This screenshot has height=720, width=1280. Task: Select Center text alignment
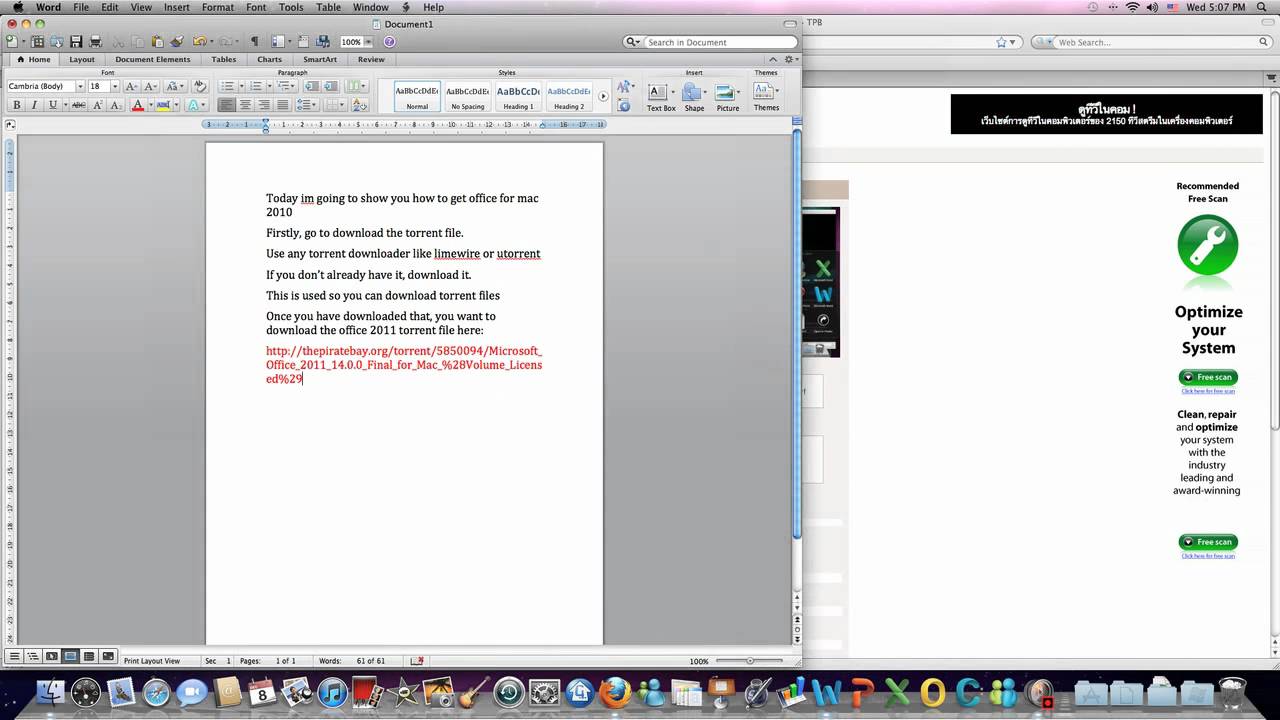click(x=246, y=105)
